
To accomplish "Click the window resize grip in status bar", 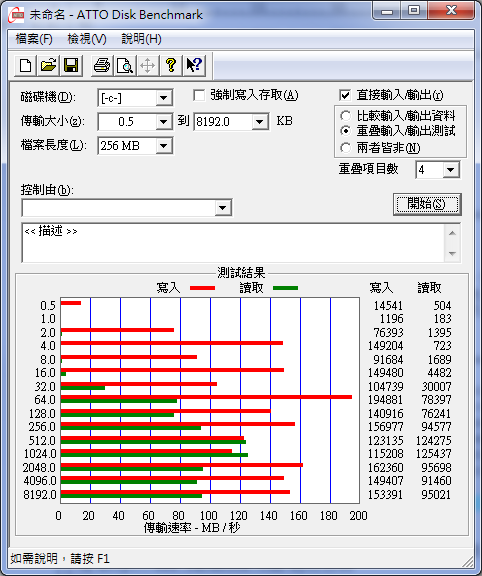I will [467, 561].
